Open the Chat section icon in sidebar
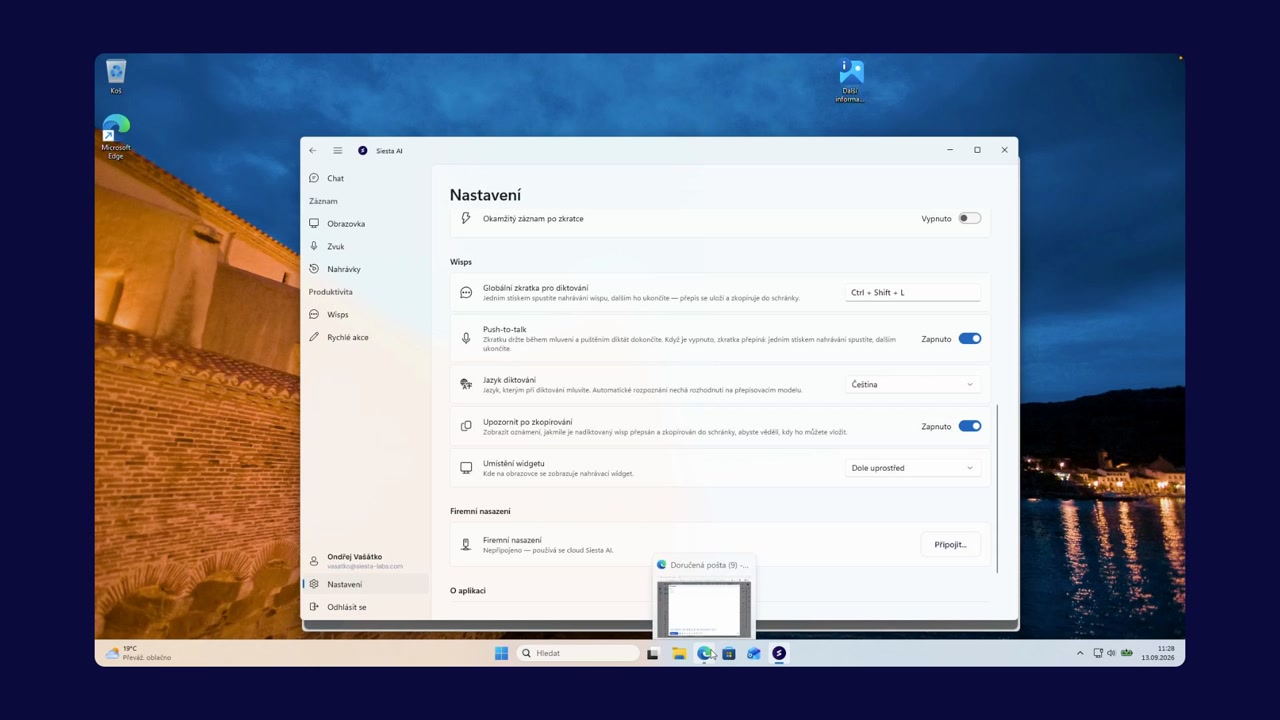The width and height of the screenshot is (1280, 720). [x=314, y=178]
